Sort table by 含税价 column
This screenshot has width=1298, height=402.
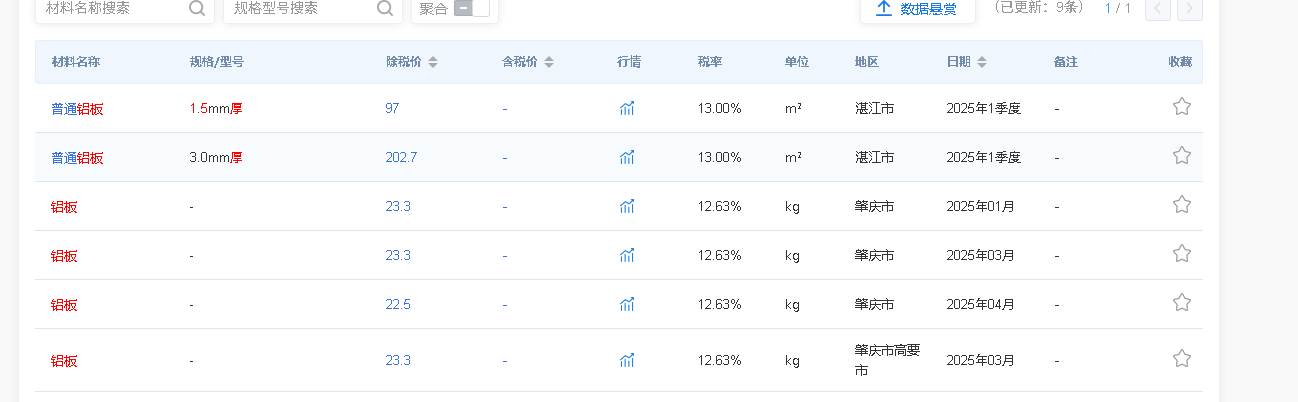(x=549, y=62)
